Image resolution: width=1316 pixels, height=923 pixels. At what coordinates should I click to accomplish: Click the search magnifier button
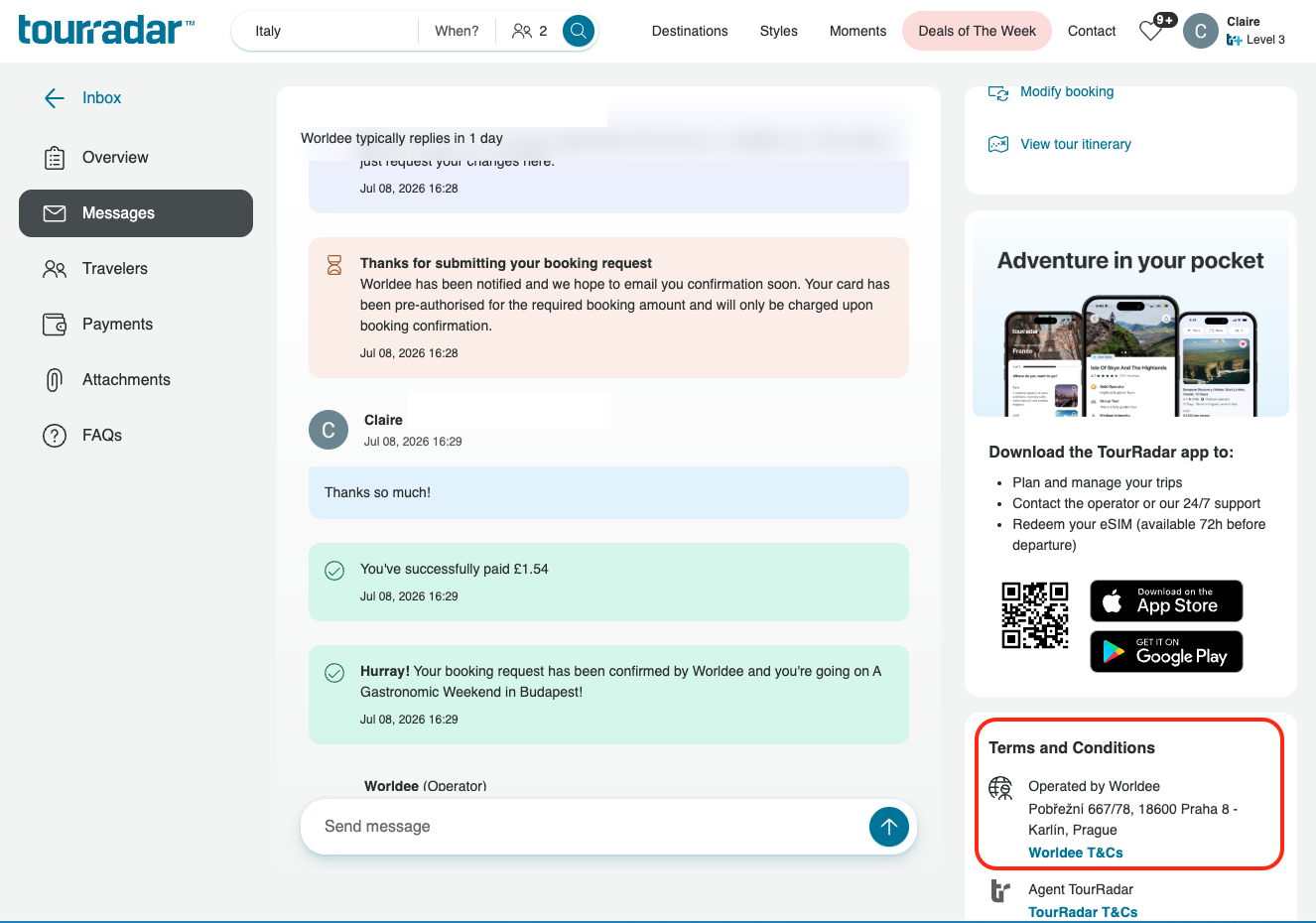click(579, 31)
